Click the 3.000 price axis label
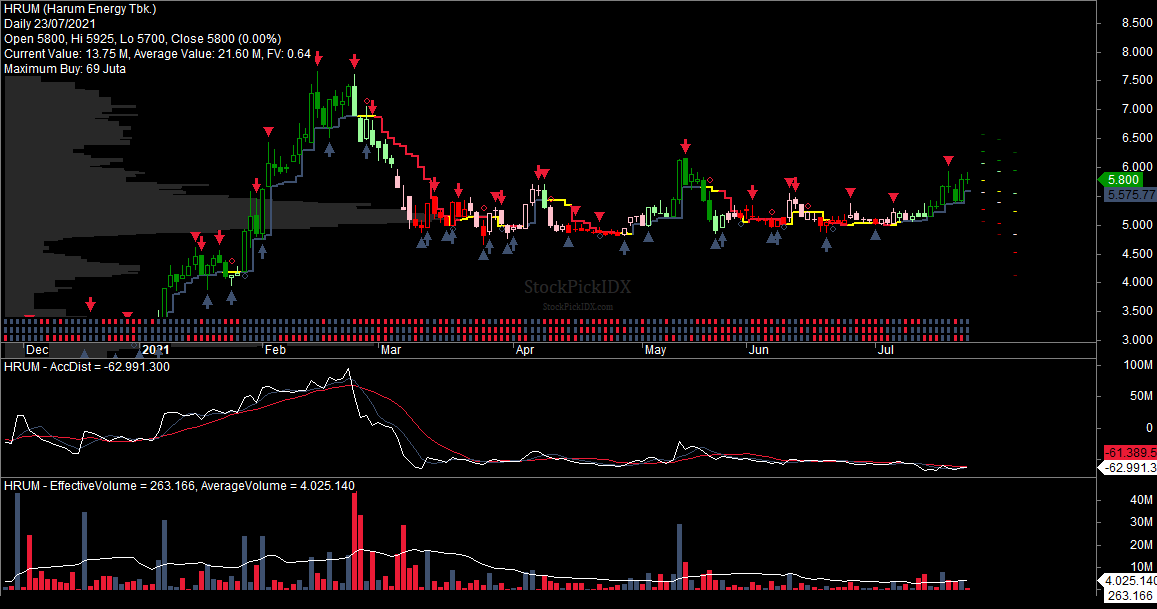1157x609 pixels. [1137, 340]
